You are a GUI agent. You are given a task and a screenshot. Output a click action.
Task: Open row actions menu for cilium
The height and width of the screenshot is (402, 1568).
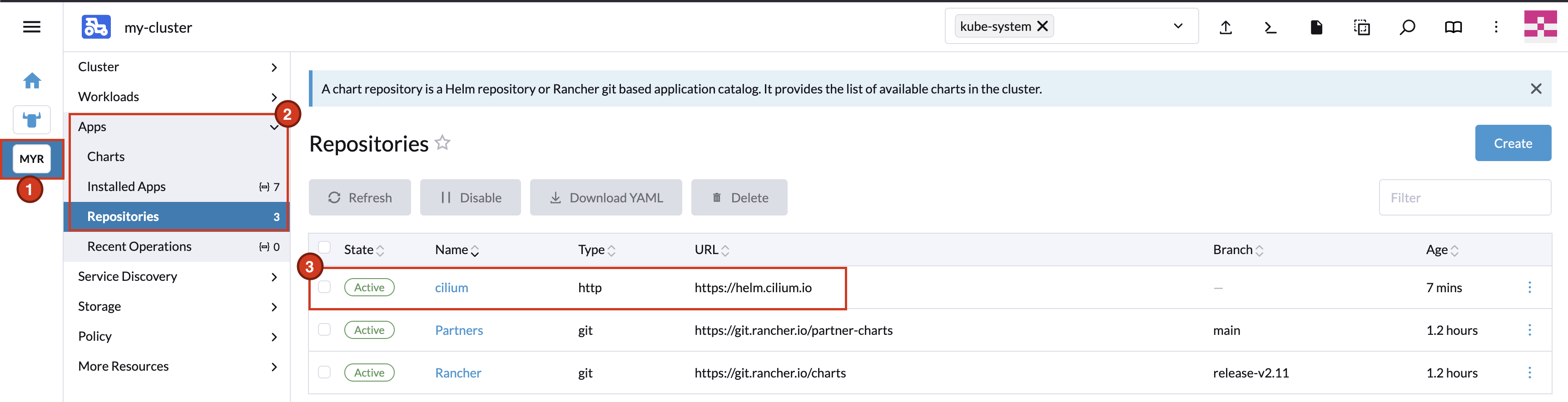pos(1529,287)
